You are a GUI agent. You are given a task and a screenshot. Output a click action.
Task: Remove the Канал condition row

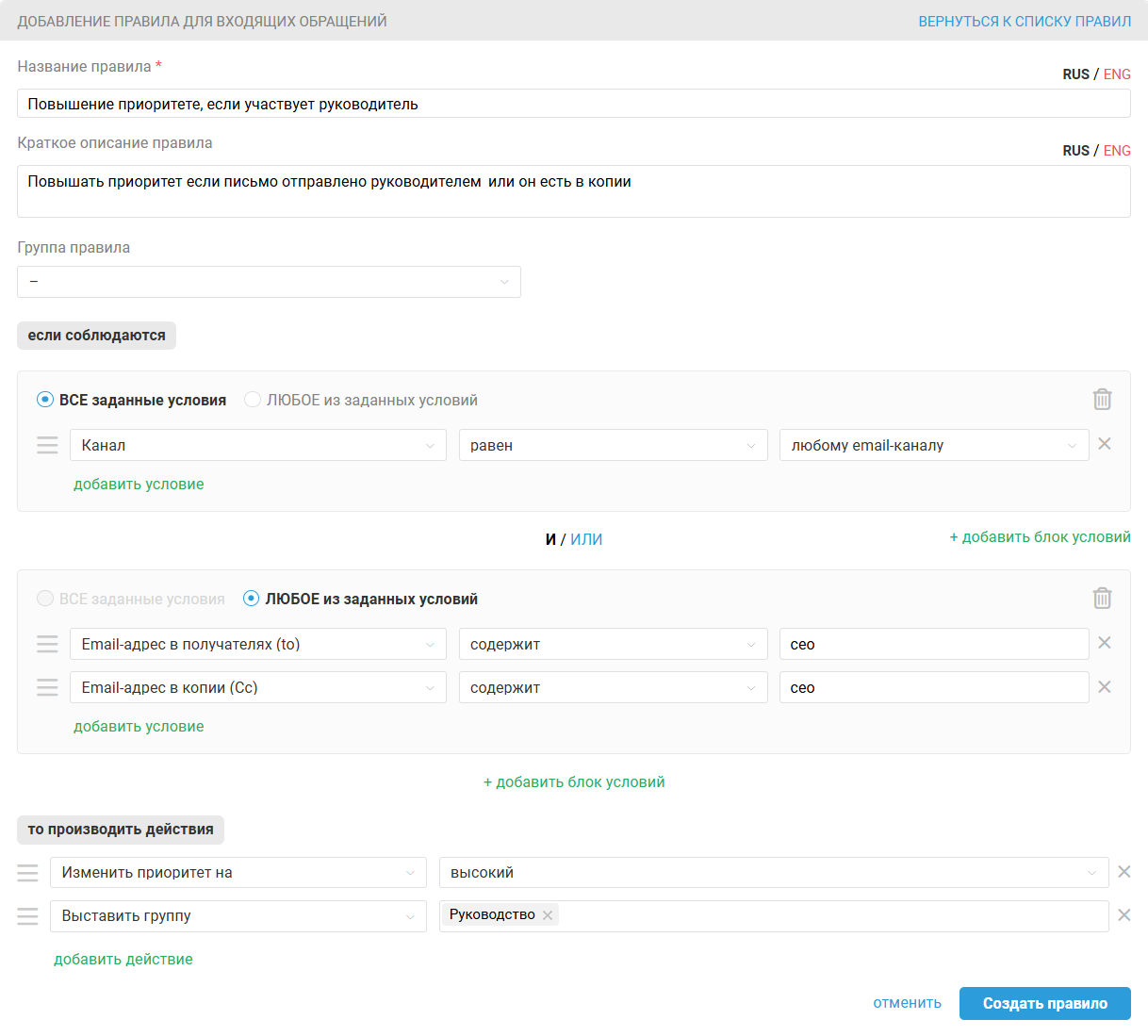[x=1105, y=444]
